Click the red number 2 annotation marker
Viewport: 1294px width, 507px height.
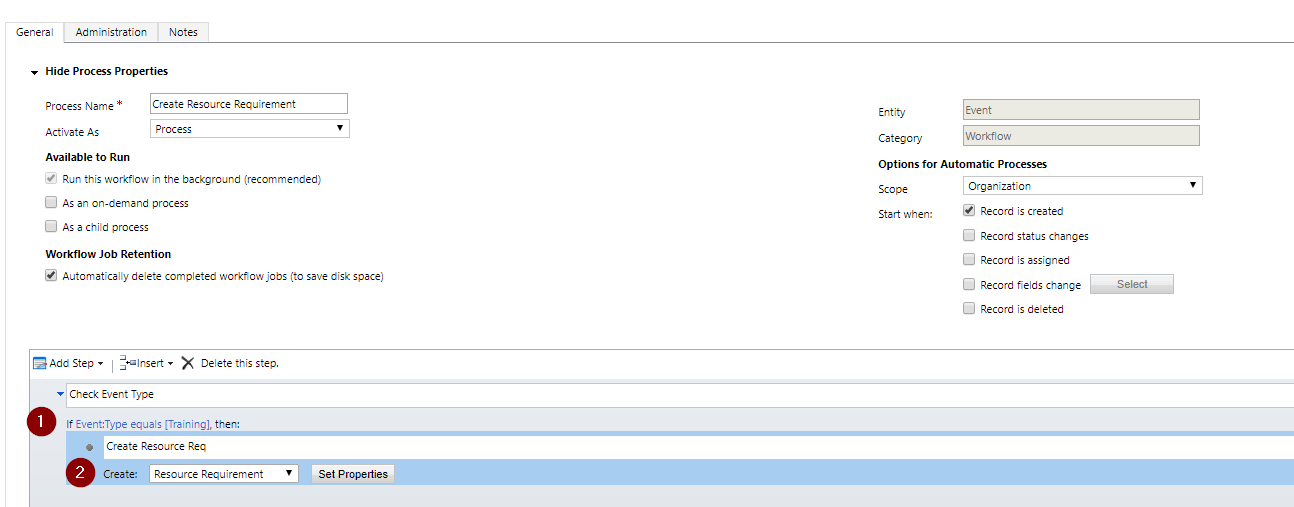tap(80, 474)
